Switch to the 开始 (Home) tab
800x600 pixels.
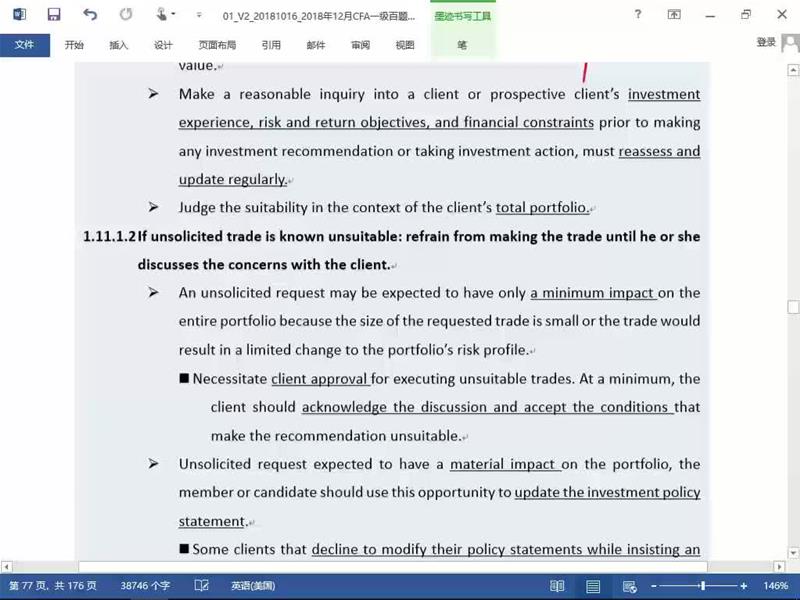point(74,45)
